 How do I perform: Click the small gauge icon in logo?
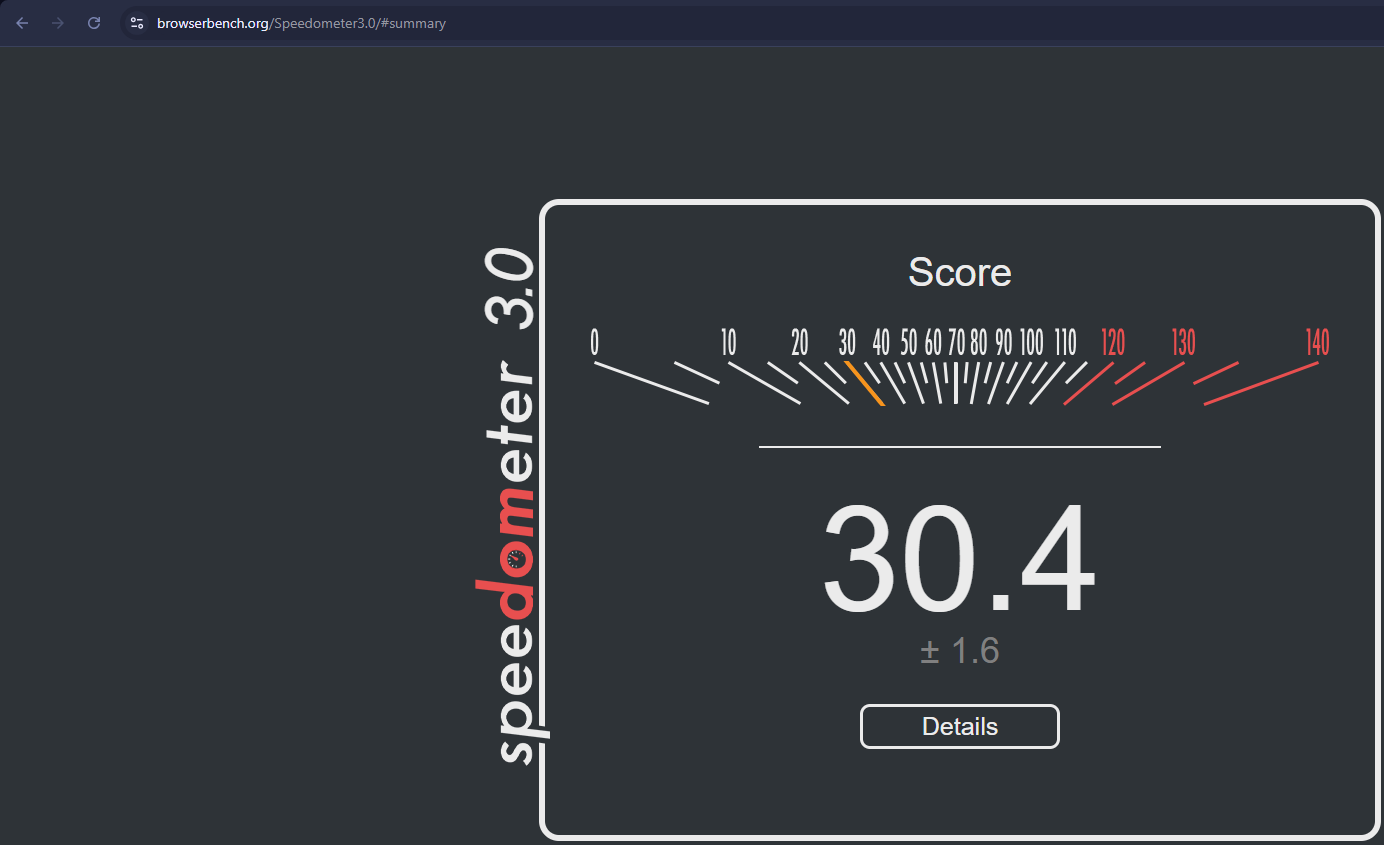click(x=516, y=559)
